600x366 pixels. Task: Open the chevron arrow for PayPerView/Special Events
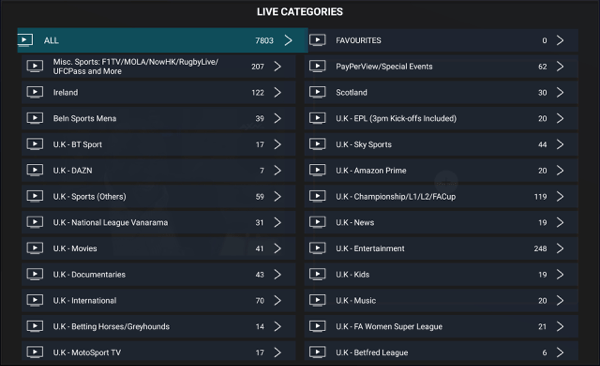click(560, 66)
